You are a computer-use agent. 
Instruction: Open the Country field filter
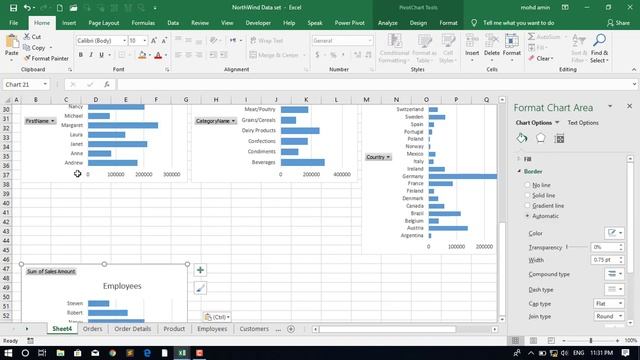378,157
